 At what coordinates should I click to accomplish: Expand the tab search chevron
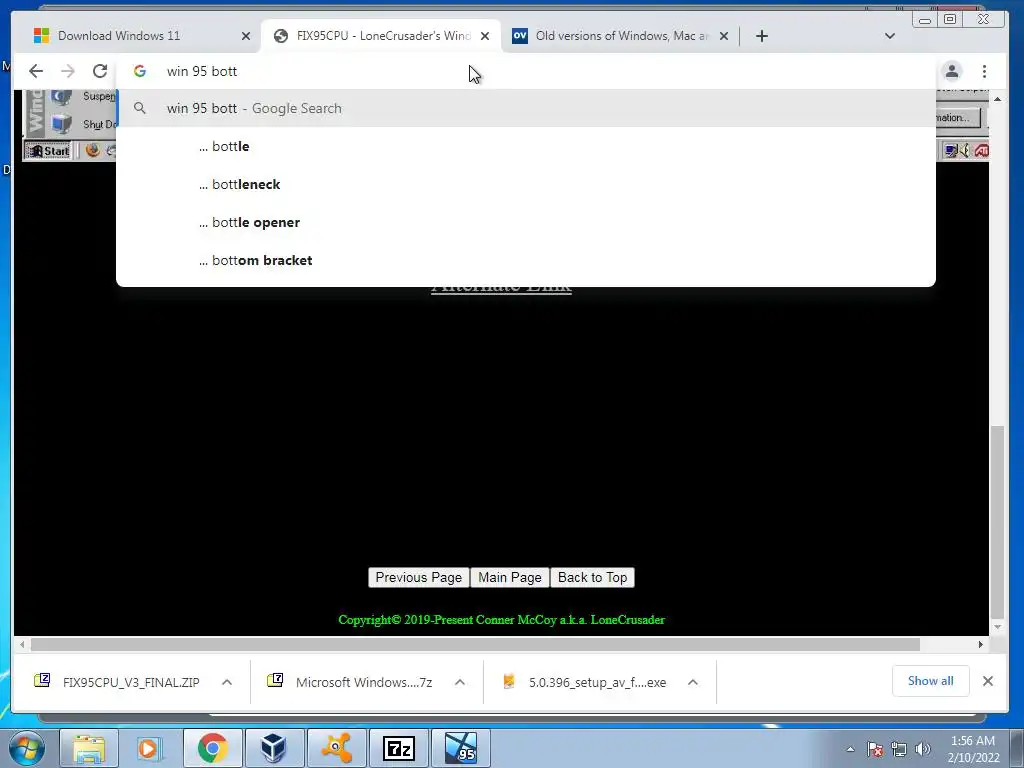tap(889, 36)
